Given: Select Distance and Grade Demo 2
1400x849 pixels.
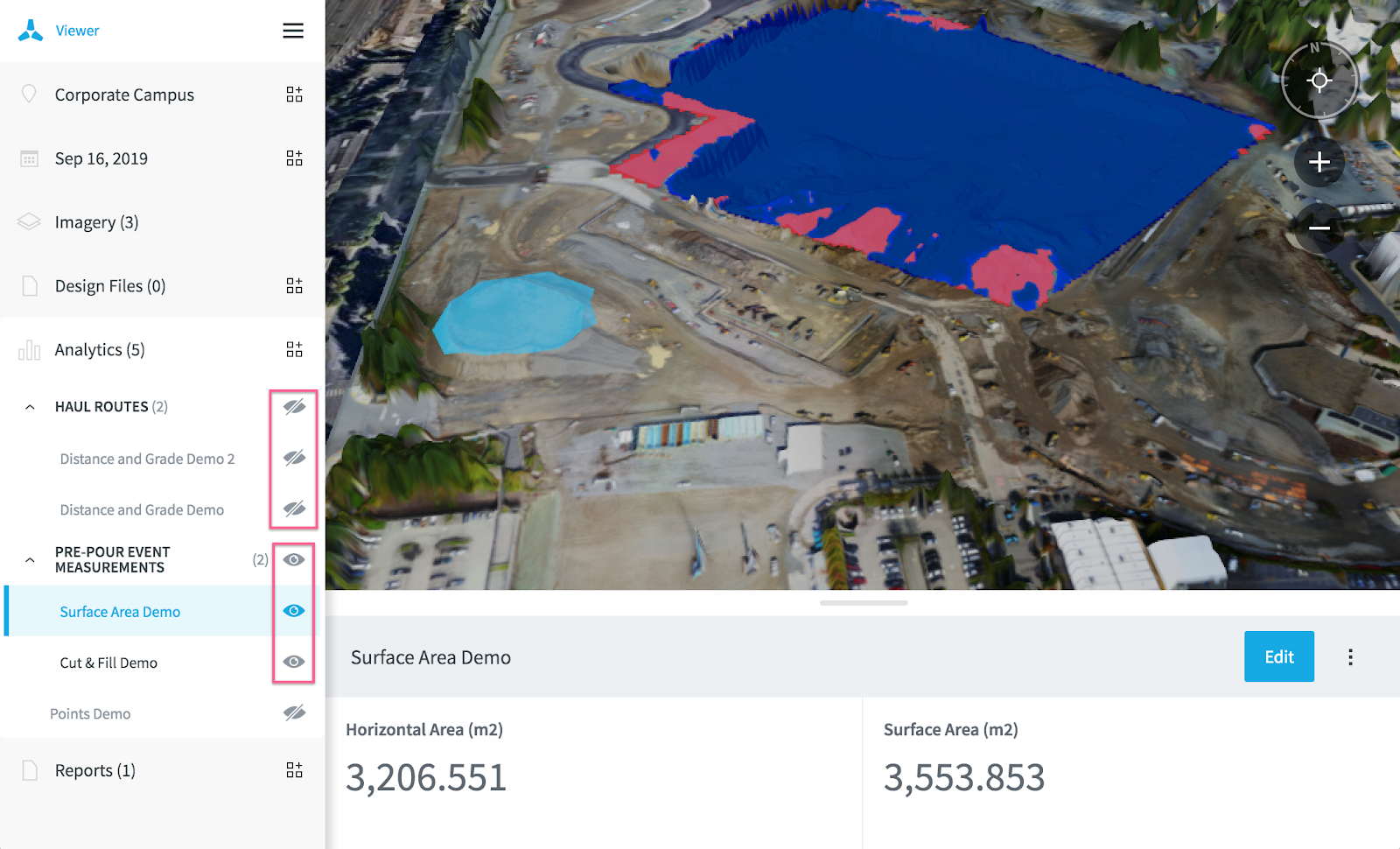Looking at the screenshot, I should 147,459.
